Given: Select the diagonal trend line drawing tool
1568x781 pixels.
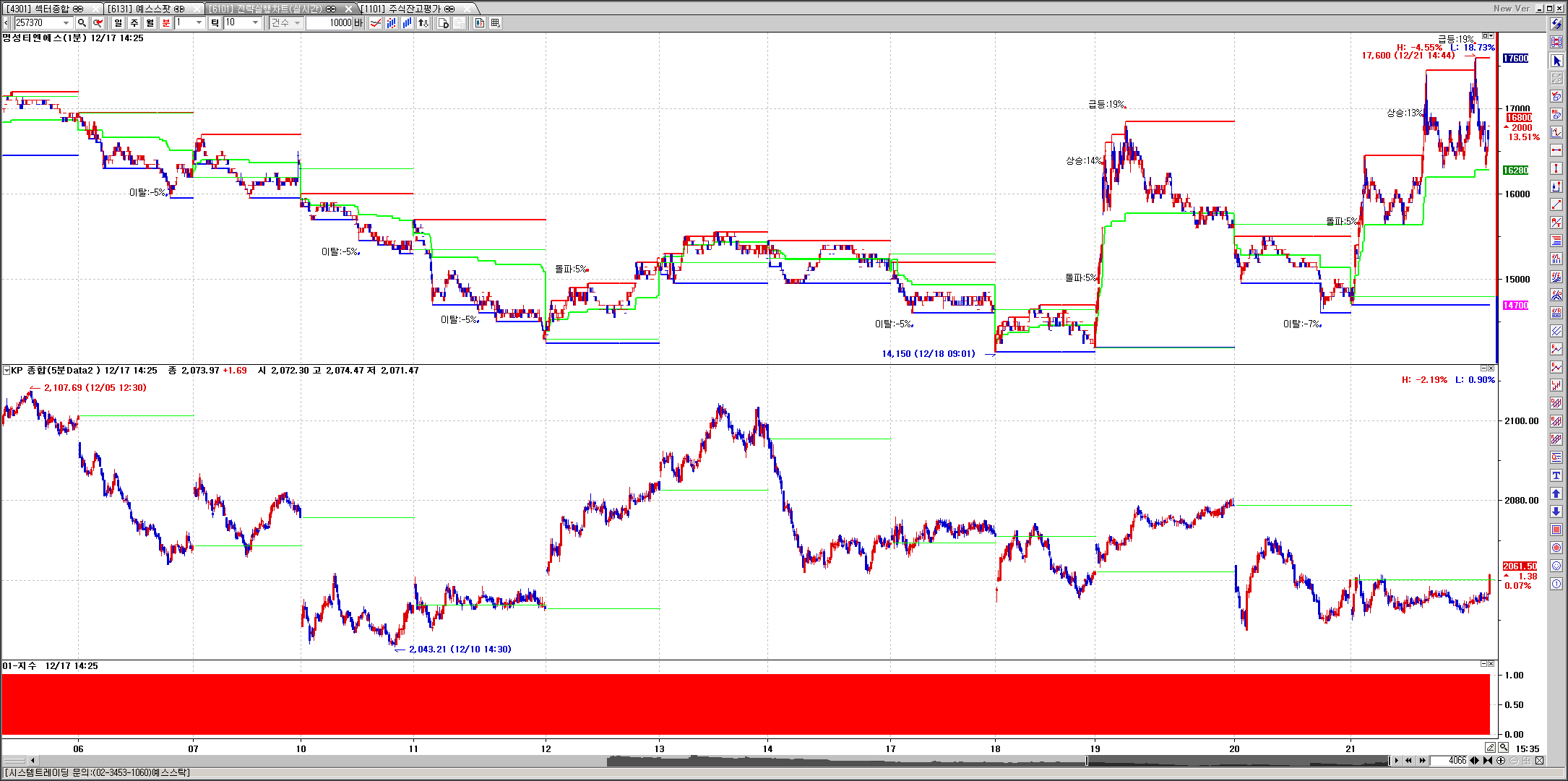Looking at the screenshot, I should pos(1556,205).
